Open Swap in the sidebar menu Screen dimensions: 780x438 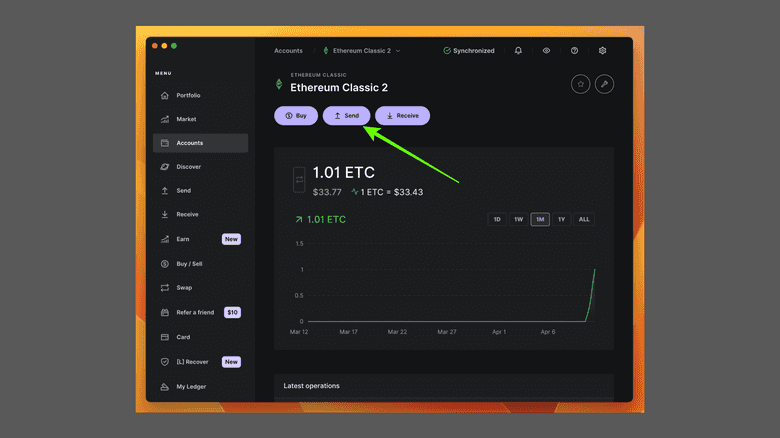[184, 288]
